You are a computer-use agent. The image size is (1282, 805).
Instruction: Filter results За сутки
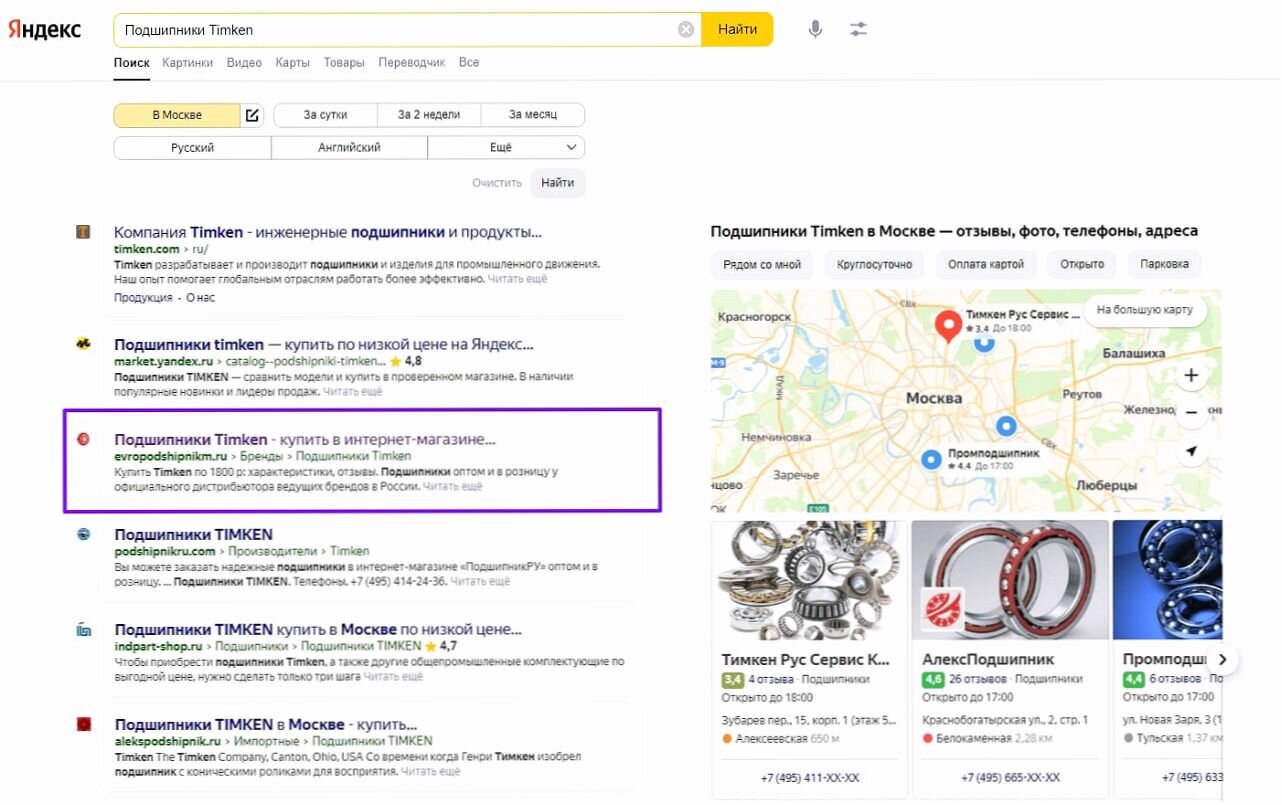pos(325,115)
